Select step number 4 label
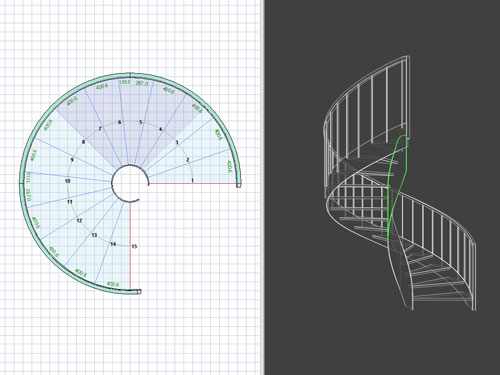Viewport: 500px width, 375px height. tap(160, 129)
